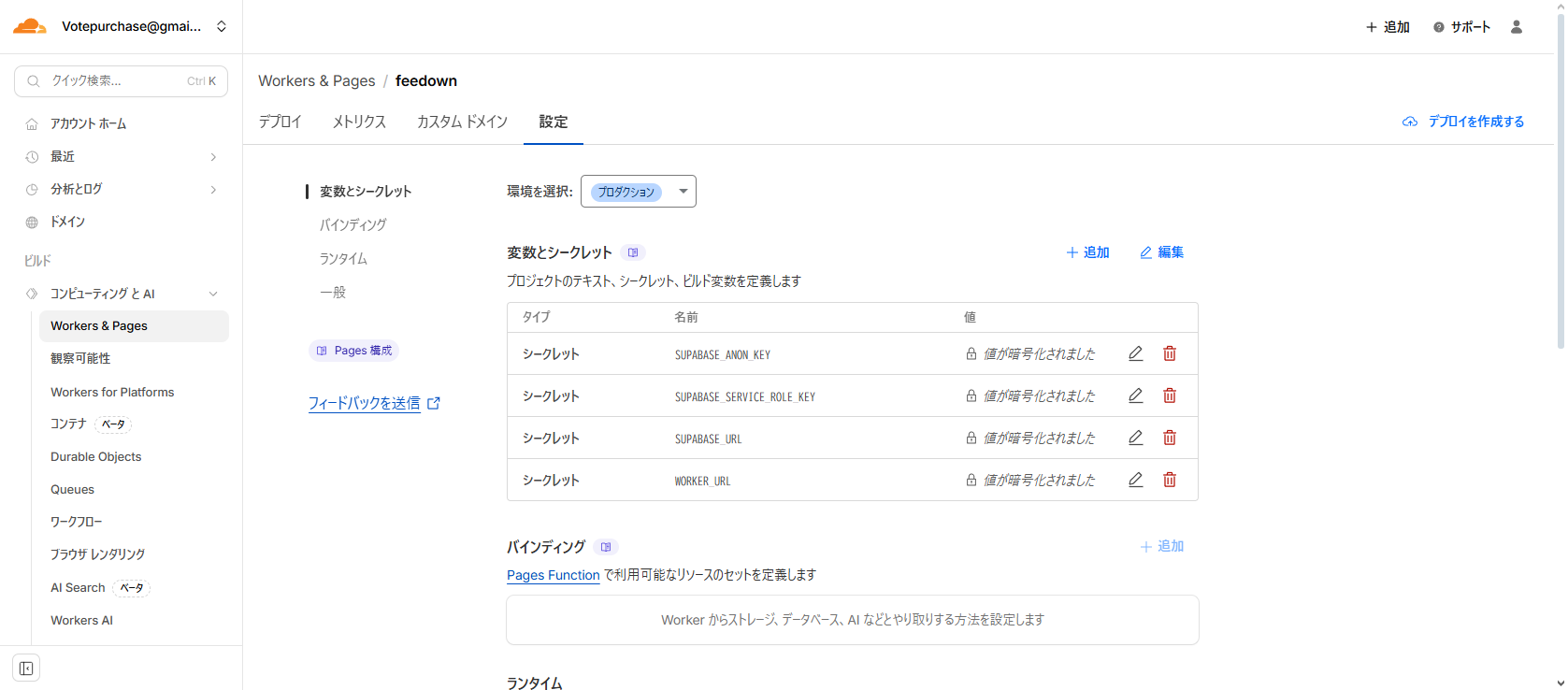Click the 名前 column header
Image resolution: width=1568 pixels, height=690 pixels.
[x=686, y=317]
